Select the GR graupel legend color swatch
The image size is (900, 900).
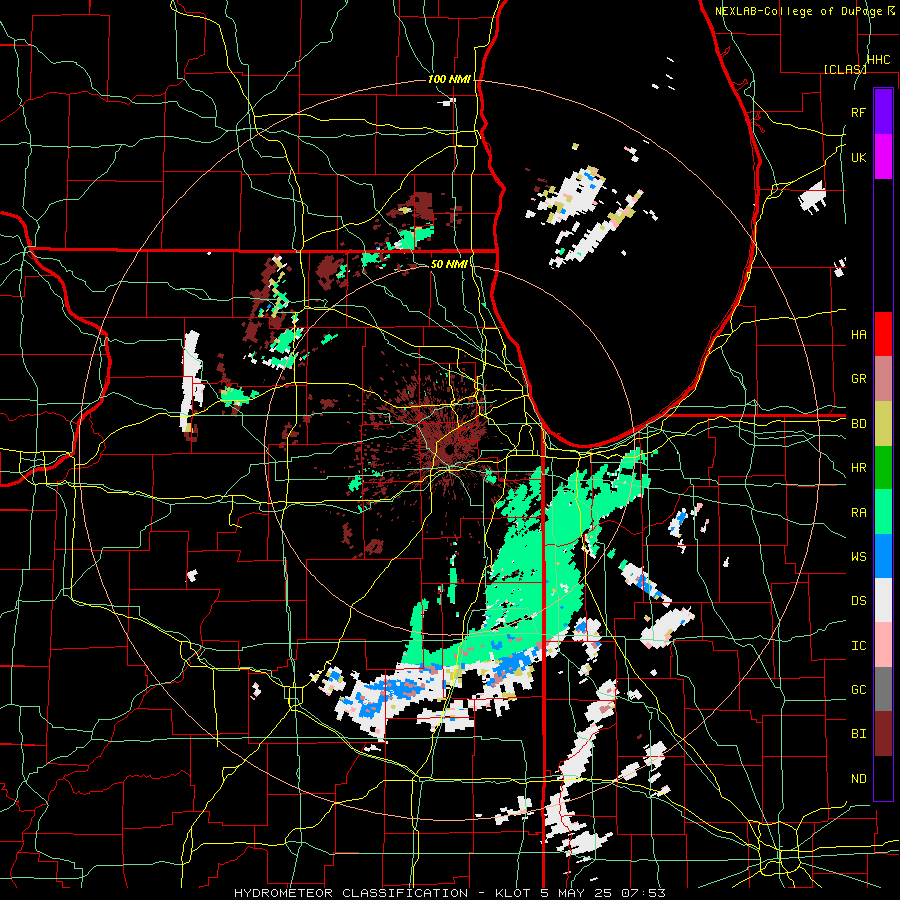point(883,378)
